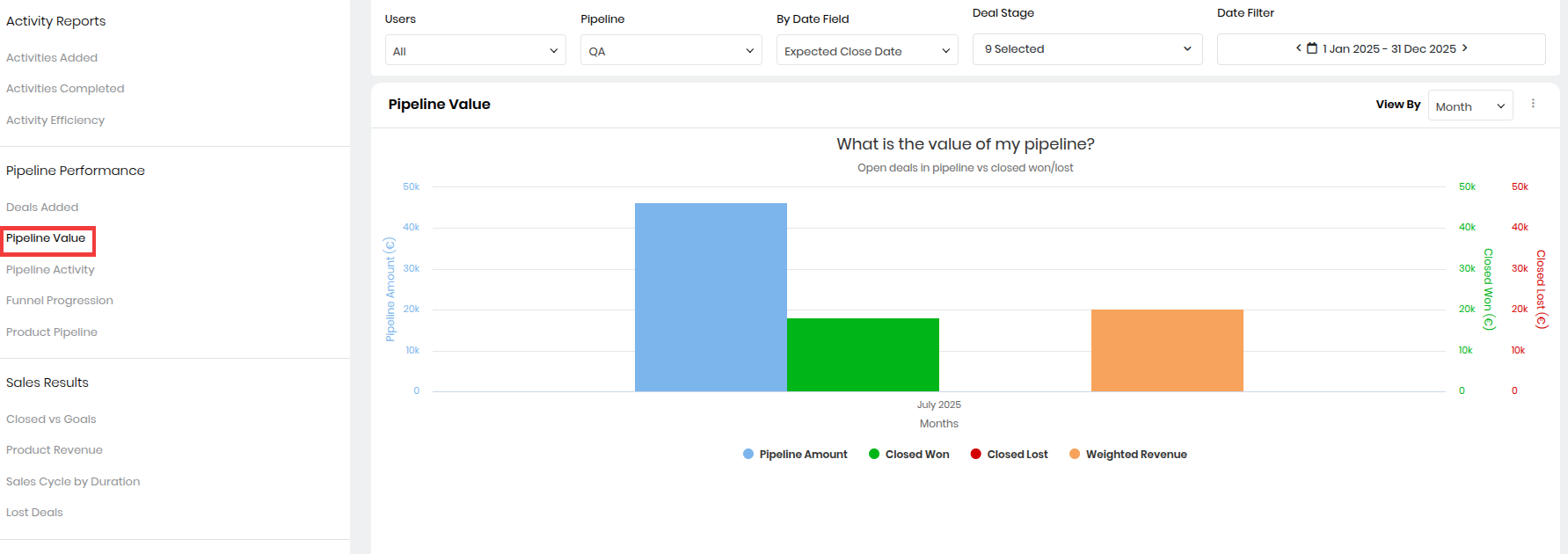Change View By Month dropdown
Image resolution: width=1568 pixels, height=554 pixels.
click(x=1470, y=106)
